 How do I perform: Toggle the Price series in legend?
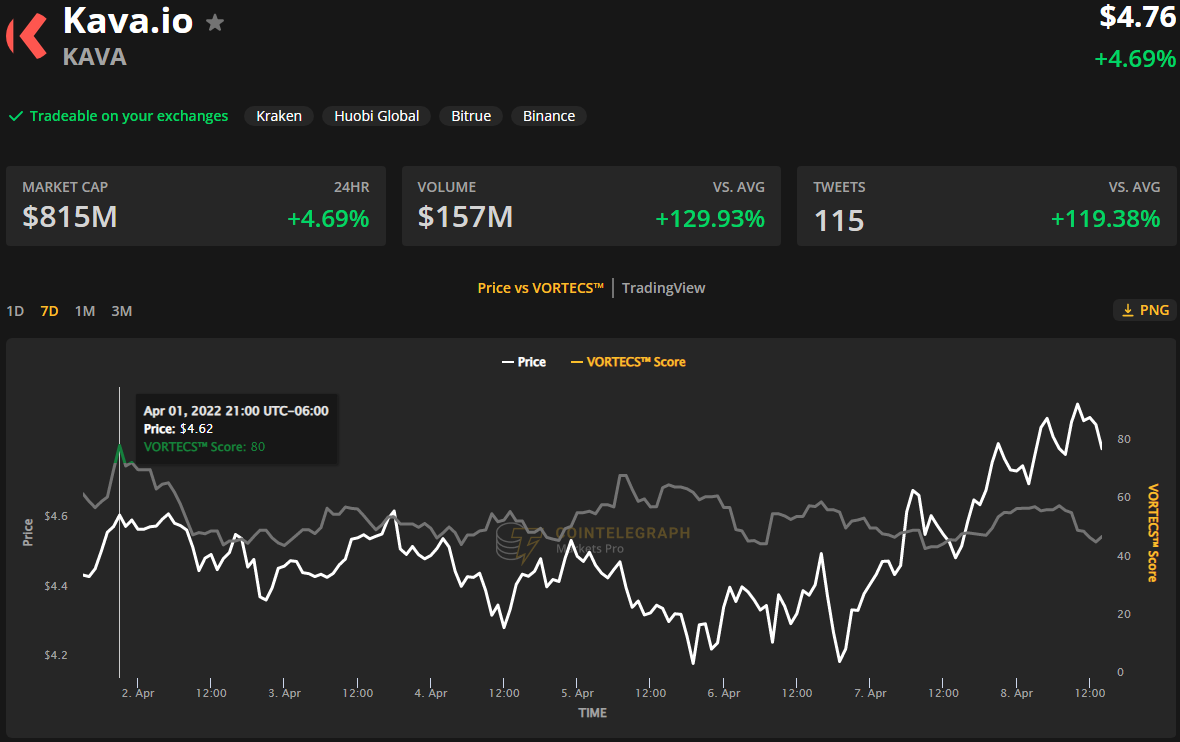524,362
